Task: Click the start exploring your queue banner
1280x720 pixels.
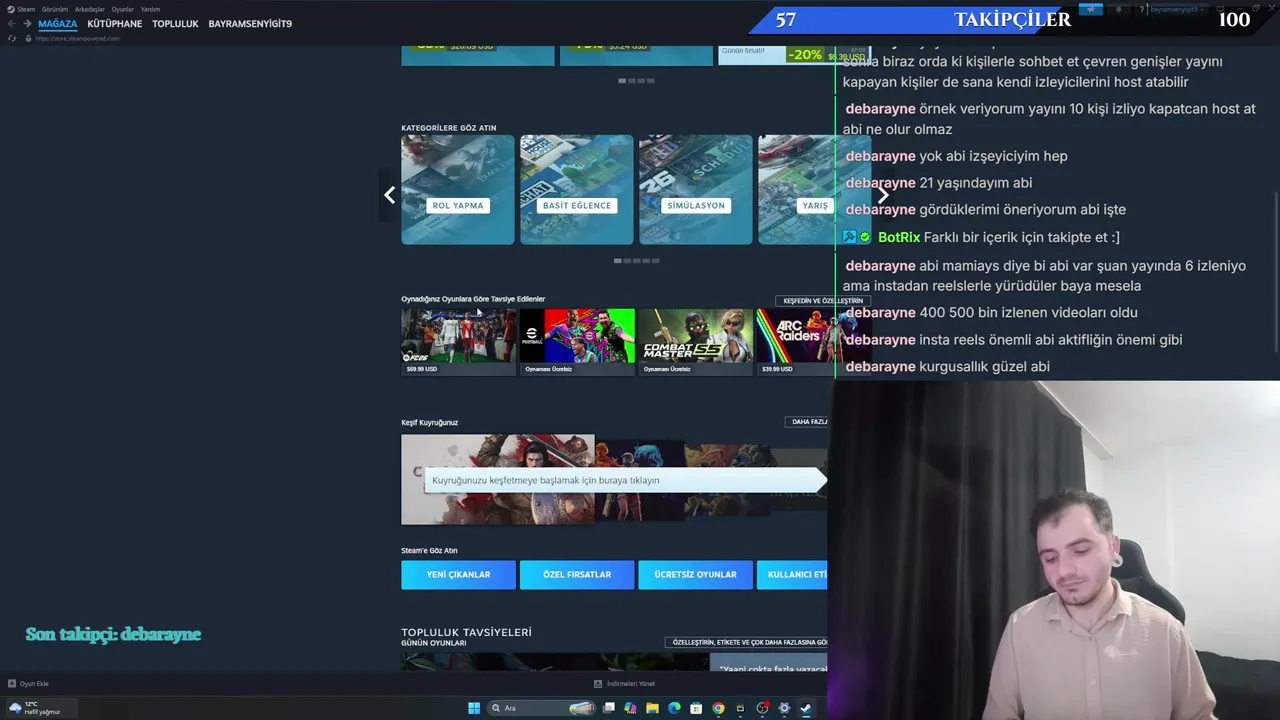Action: pos(625,480)
